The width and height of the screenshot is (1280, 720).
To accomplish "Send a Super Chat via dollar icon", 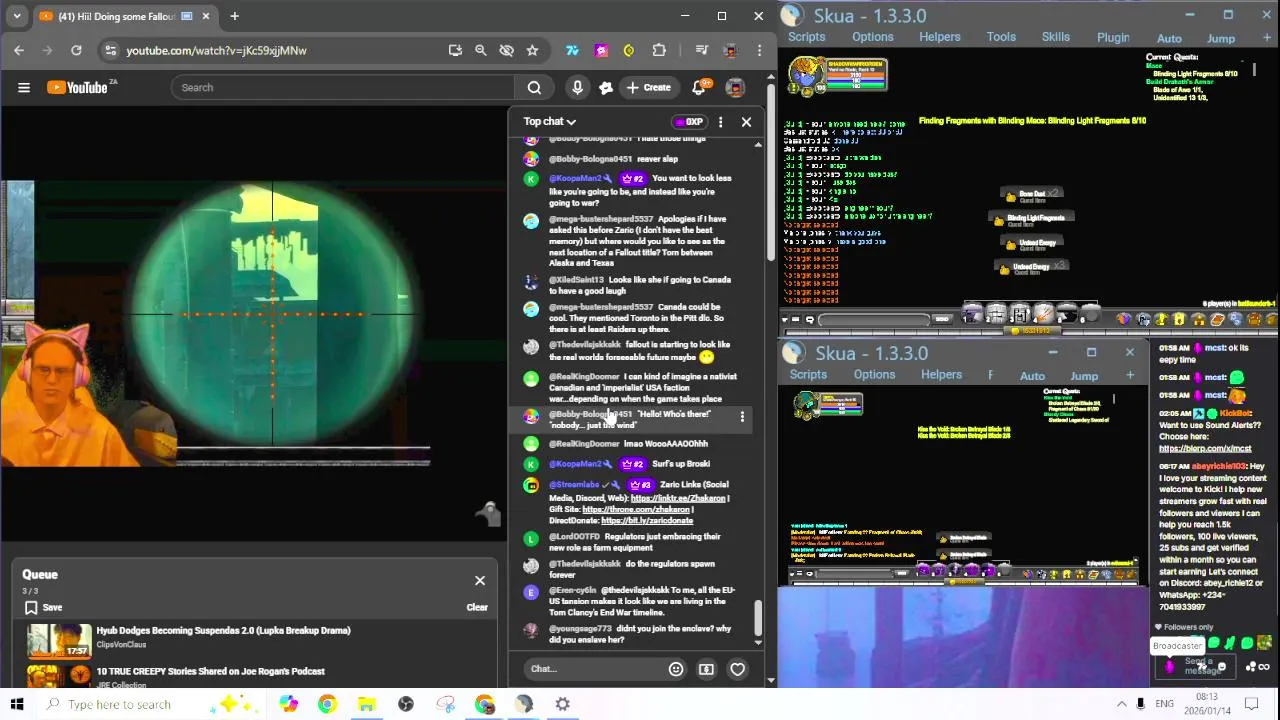I will tap(706, 669).
